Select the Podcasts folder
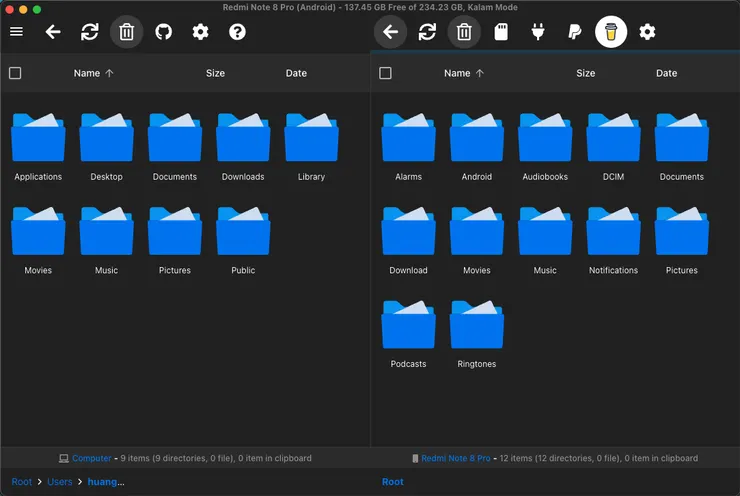 [x=408, y=334]
